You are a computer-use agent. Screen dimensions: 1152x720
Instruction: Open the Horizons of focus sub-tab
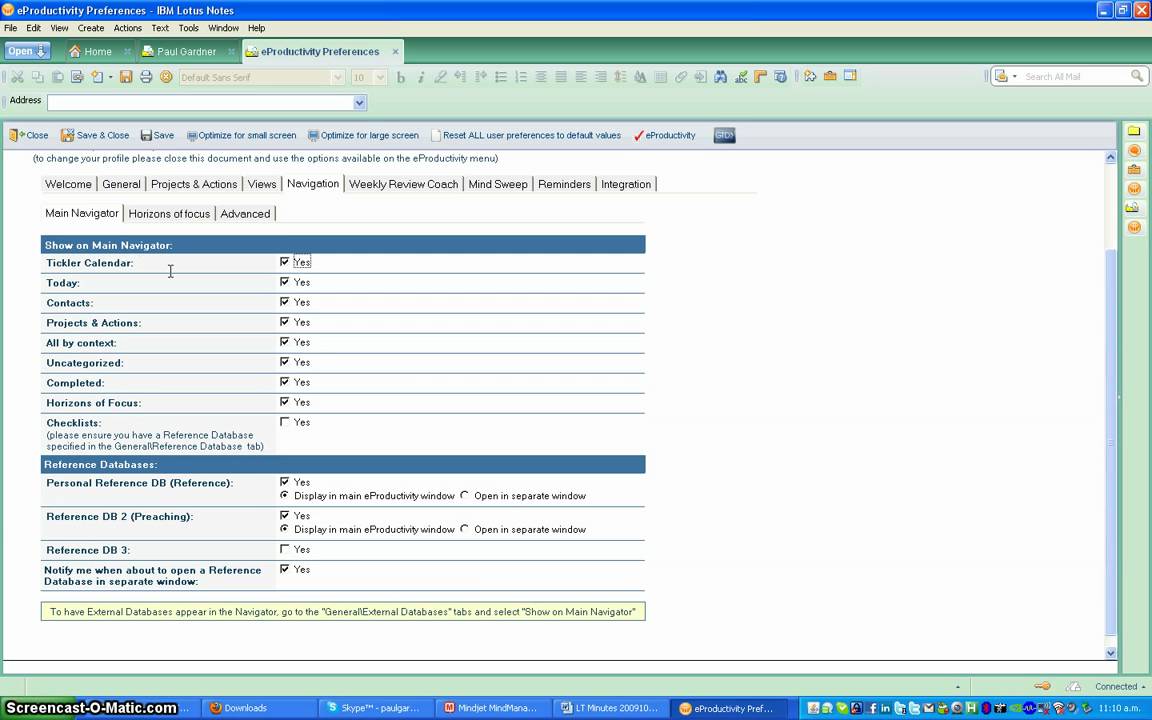(169, 214)
